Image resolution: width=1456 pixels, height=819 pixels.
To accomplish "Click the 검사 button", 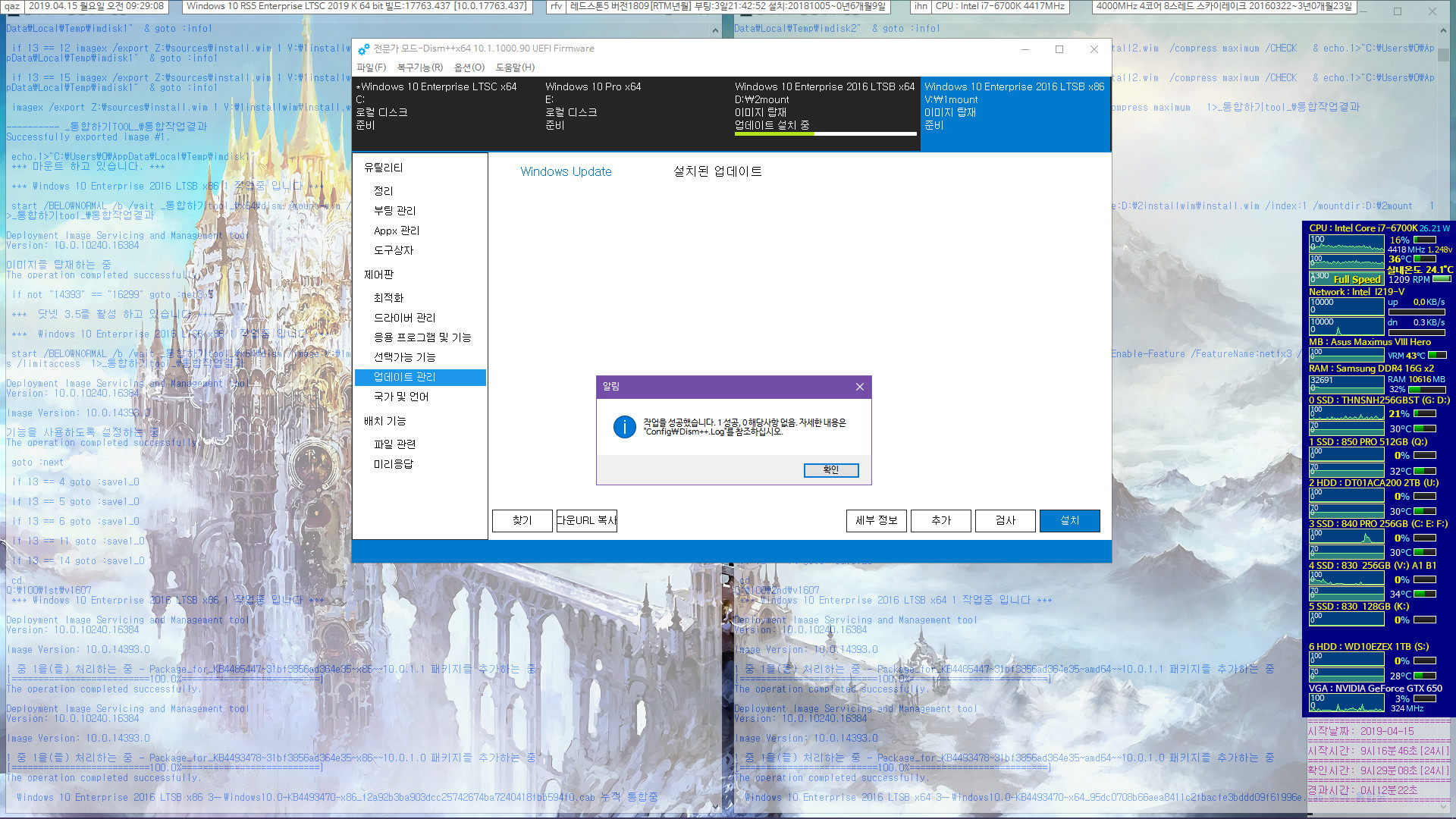I will tap(1006, 521).
